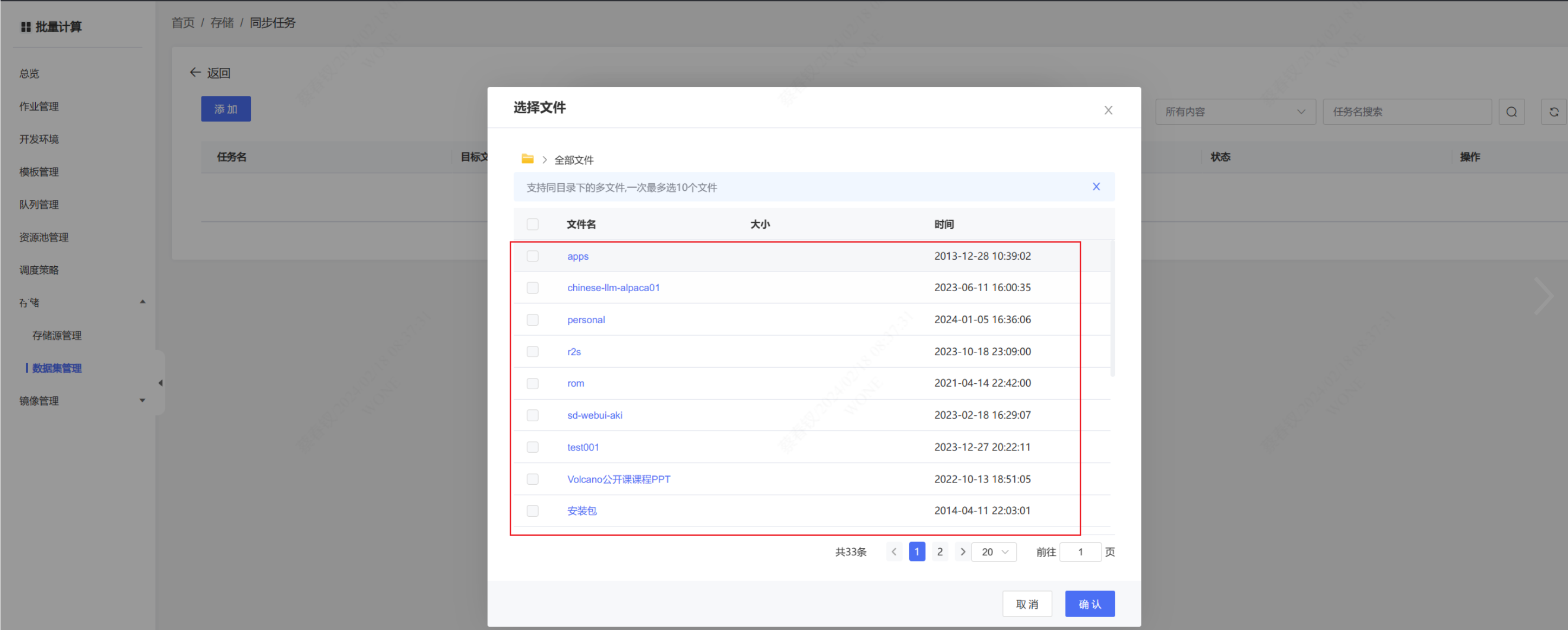Viewport: 1568px width, 630px height.
Task: Check the box for sd-webui-aki
Action: pyautogui.click(x=533, y=415)
